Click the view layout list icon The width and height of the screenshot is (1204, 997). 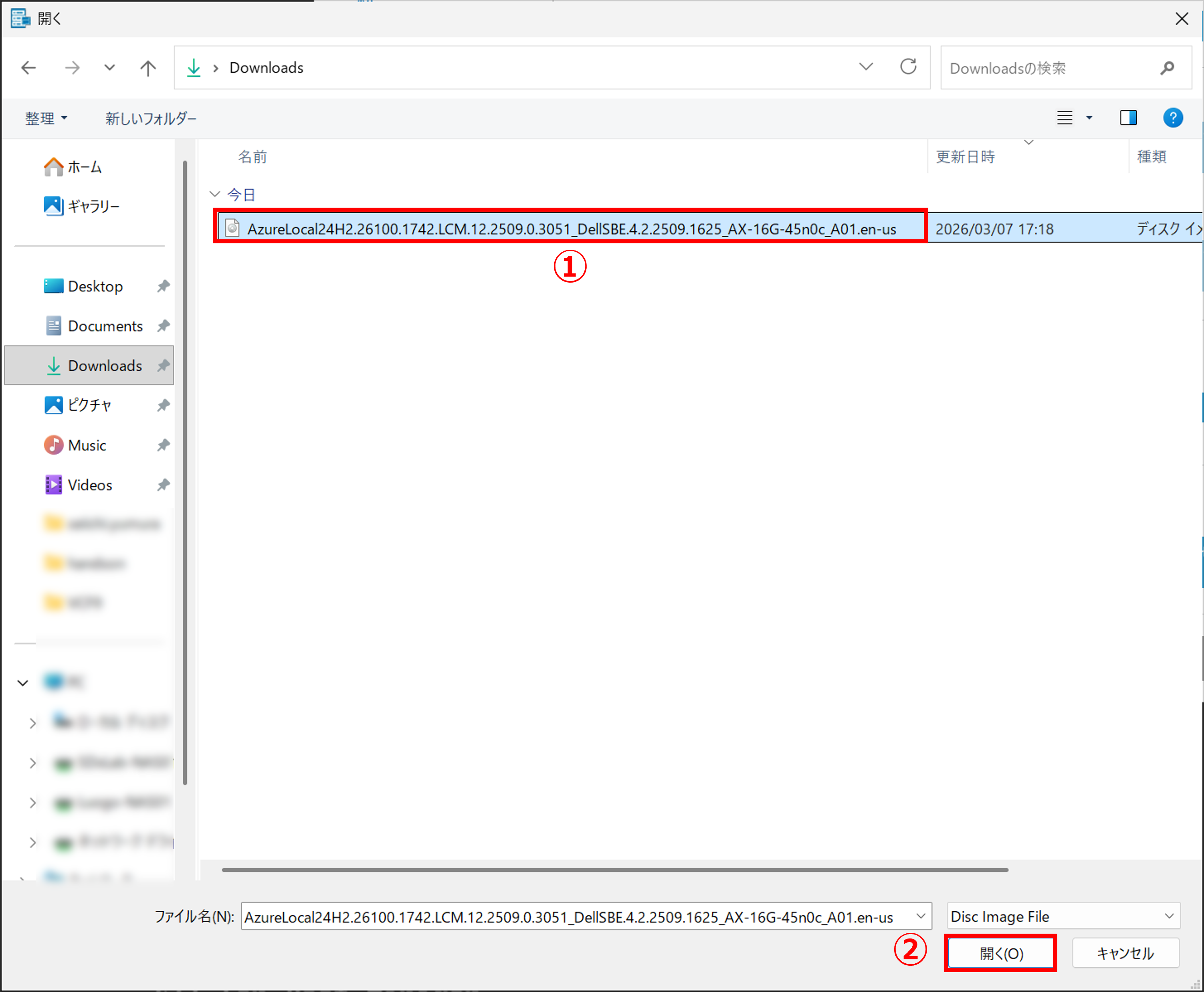point(1064,118)
